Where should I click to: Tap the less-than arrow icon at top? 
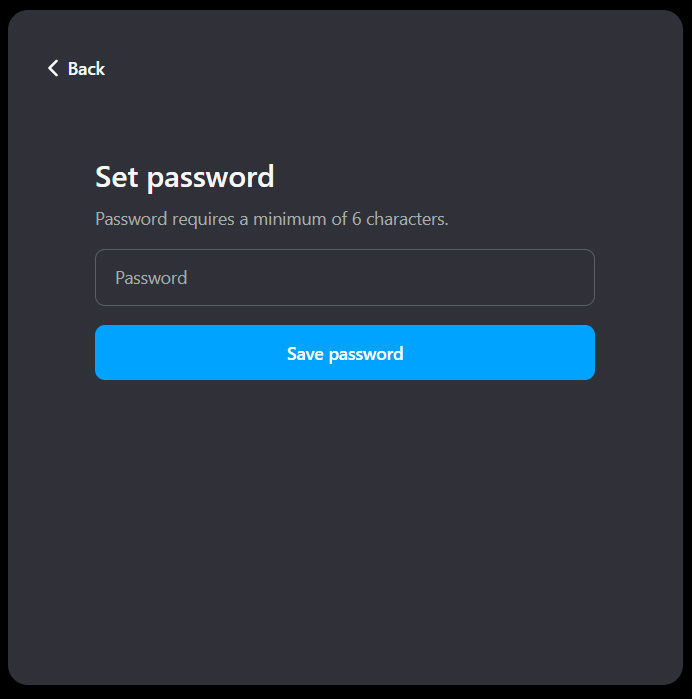[53, 68]
